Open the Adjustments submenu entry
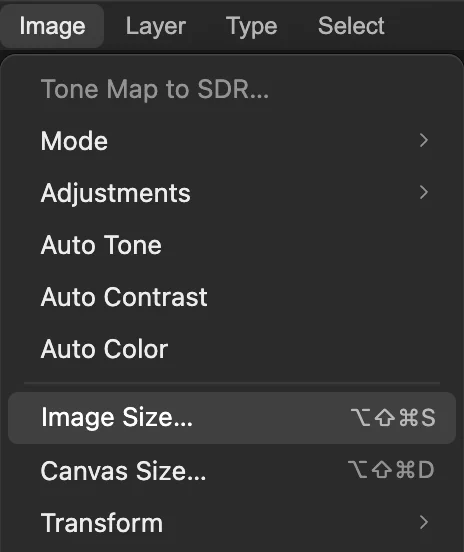This screenshot has width=464, height=552. pyautogui.click(x=232, y=193)
